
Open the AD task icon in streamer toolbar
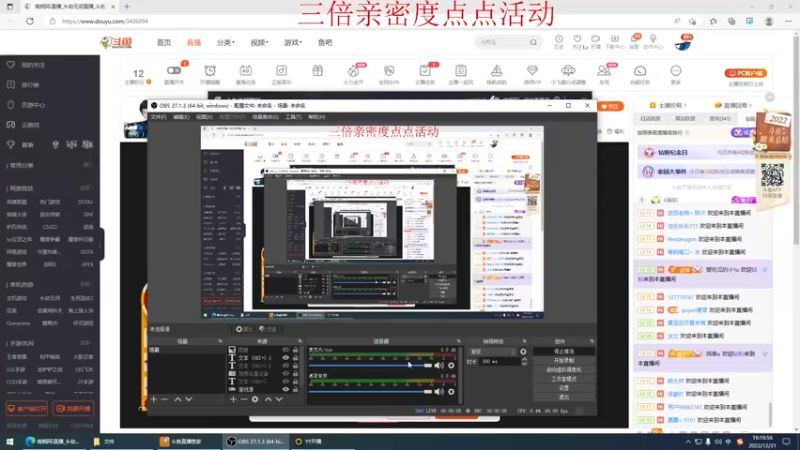pos(245,70)
